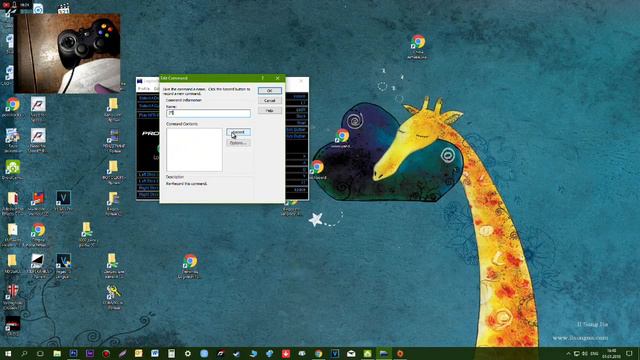The width and height of the screenshot is (640, 360).
Task: Open the Profile menu of the profiler window
Action: coord(143,89)
